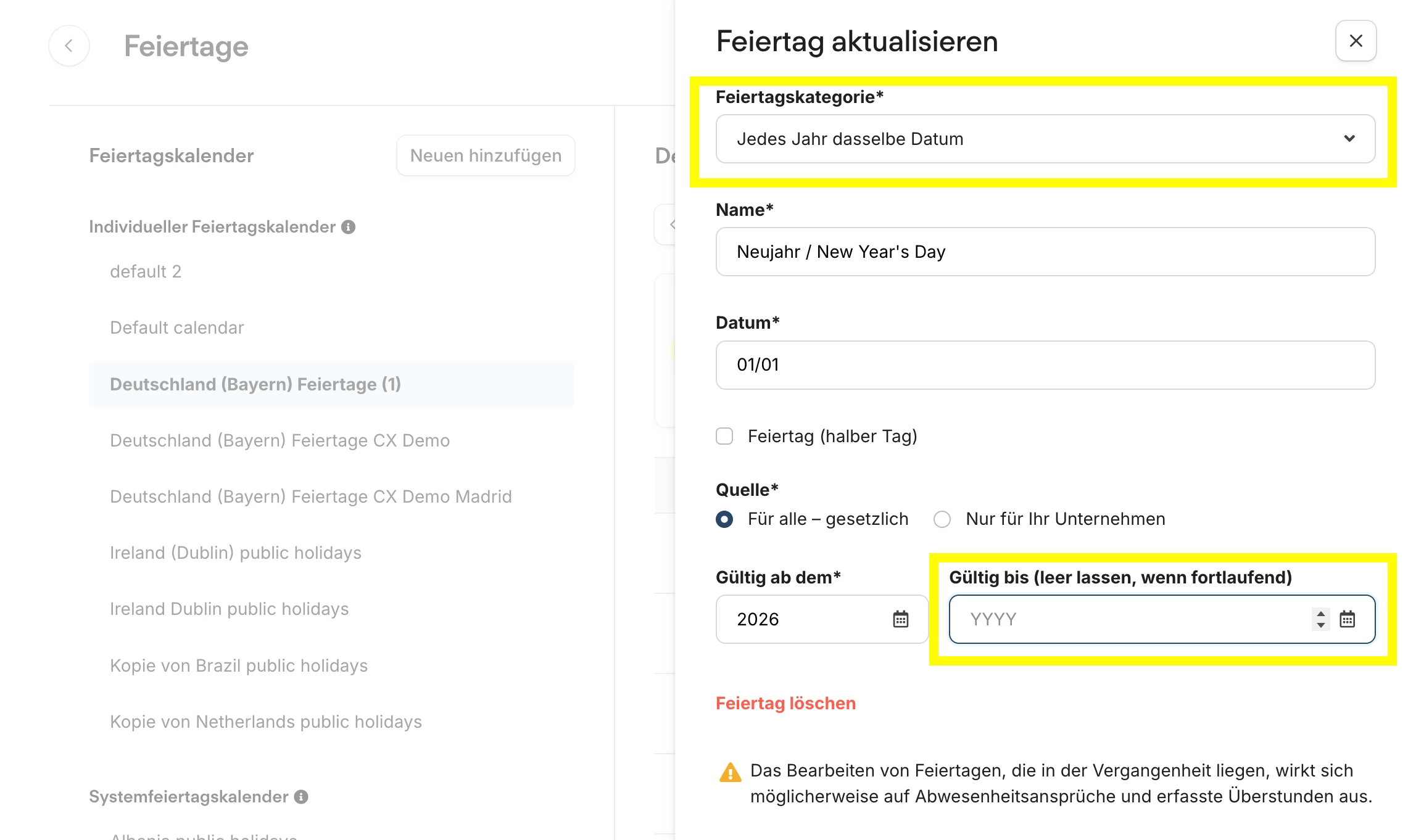
Task: Click the Feiertag löschen link
Action: click(785, 703)
